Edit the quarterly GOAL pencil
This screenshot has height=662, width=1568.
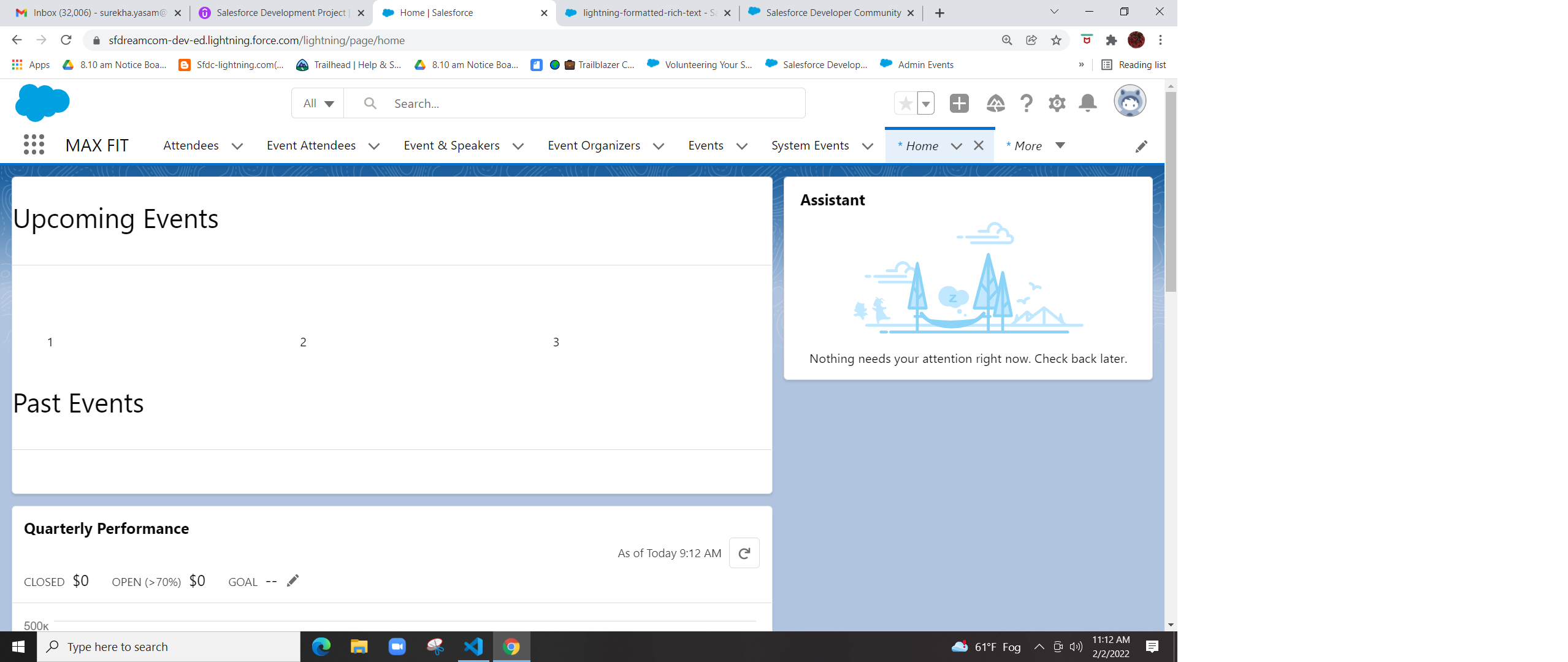coord(293,580)
